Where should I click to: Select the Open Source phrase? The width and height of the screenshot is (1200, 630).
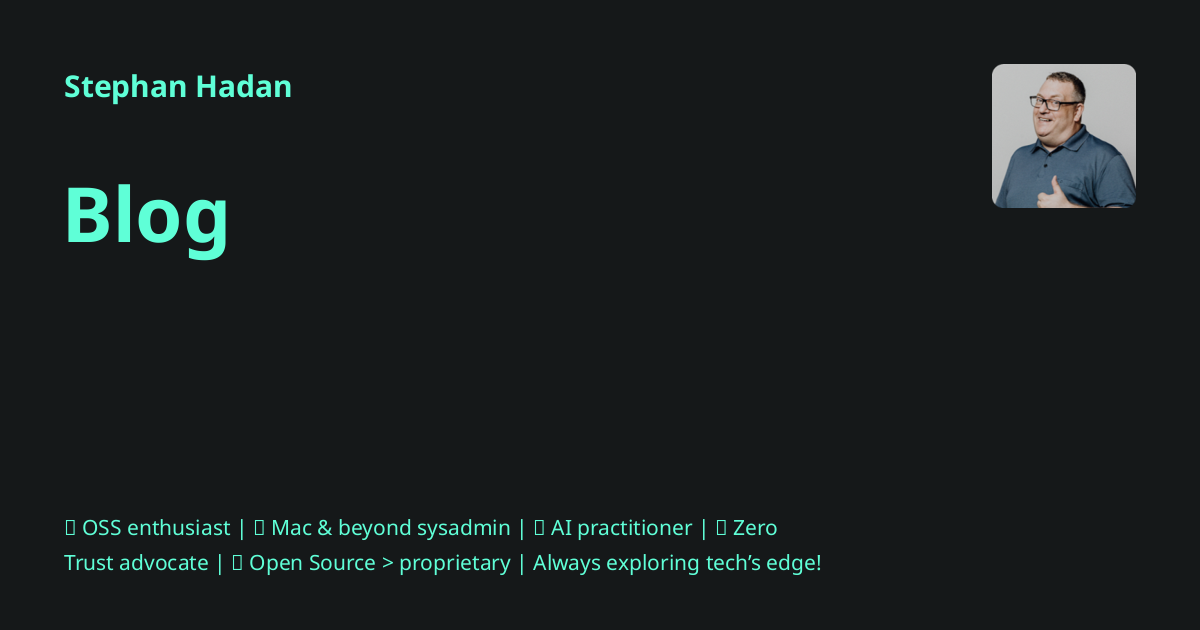pyautogui.click(x=312, y=563)
